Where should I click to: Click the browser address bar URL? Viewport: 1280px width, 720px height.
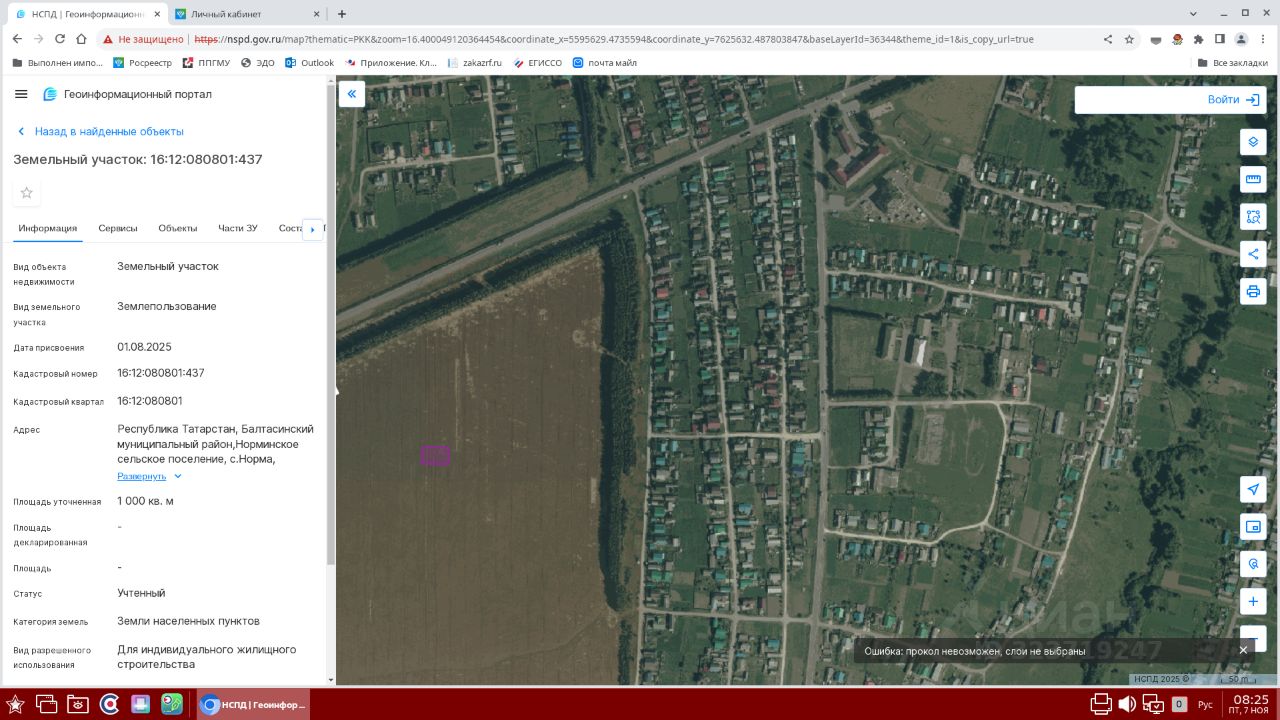tap(614, 39)
